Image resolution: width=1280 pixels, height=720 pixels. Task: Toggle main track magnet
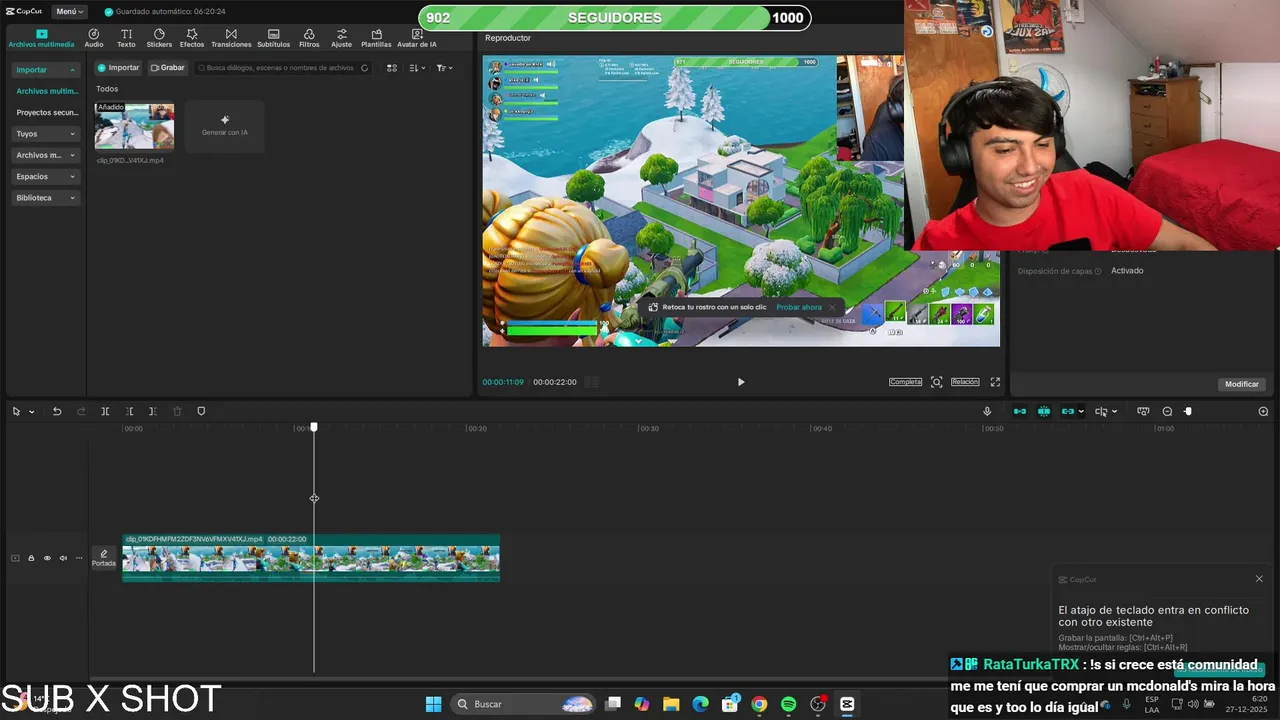1020,412
